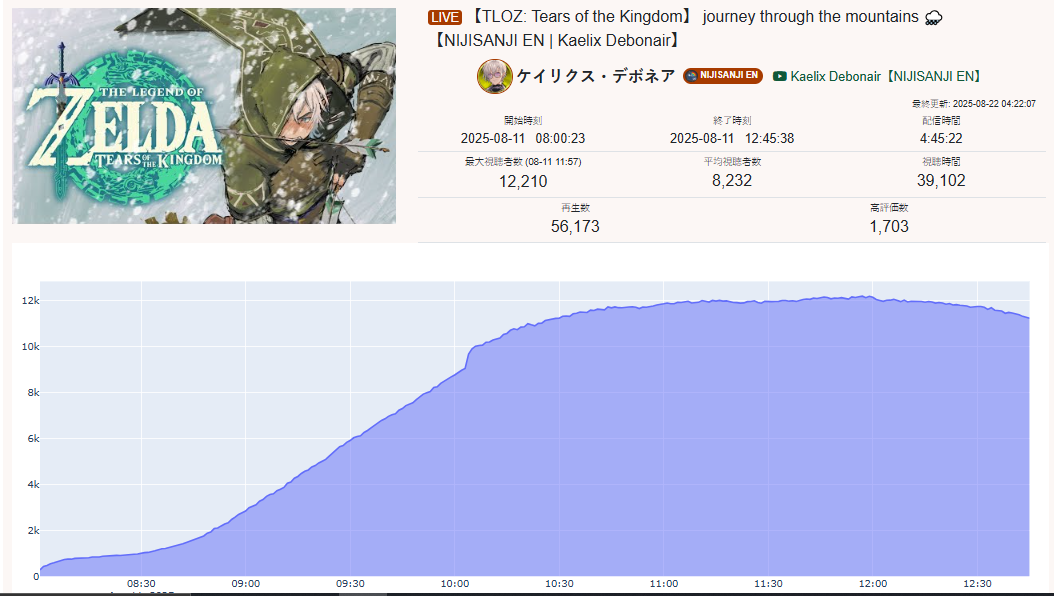This screenshot has width=1054, height=596.
Task: Select the peak viewers label with 08-11 11:57
Action: click(x=523, y=161)
